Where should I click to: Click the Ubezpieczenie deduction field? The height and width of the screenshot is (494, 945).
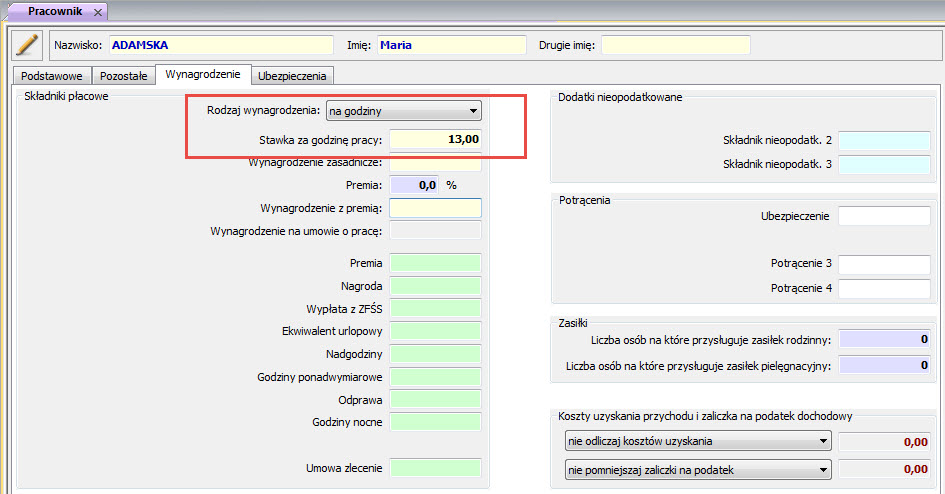pos(884,216)
